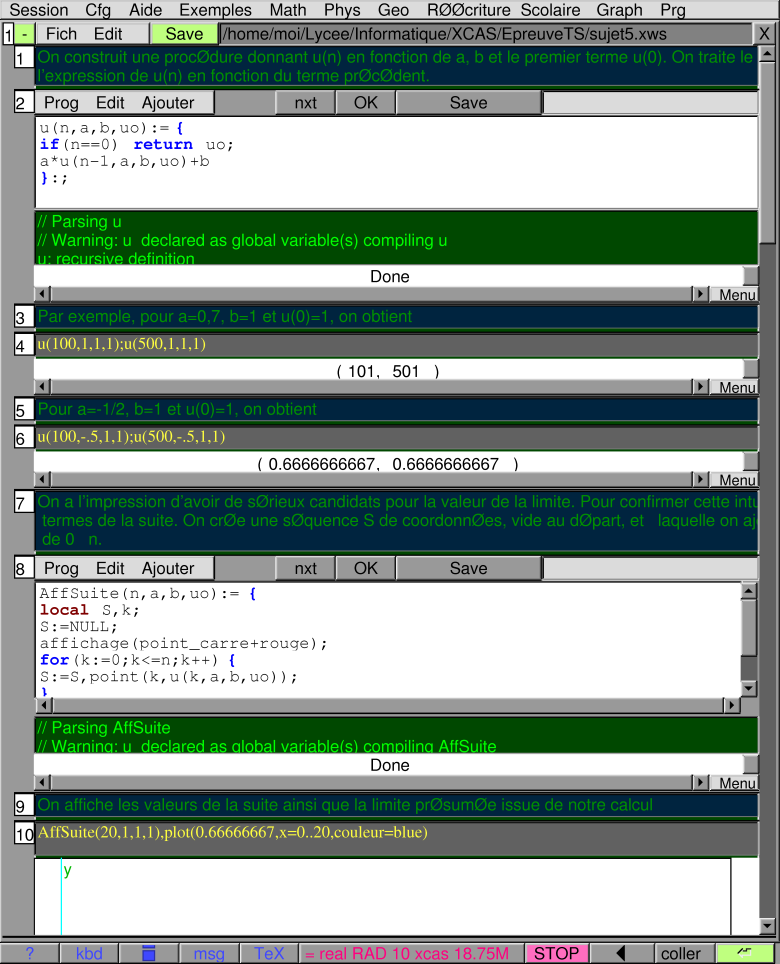Click OK button in level 2 editor
Screen dimensions: 780x964
coord(366,103)
